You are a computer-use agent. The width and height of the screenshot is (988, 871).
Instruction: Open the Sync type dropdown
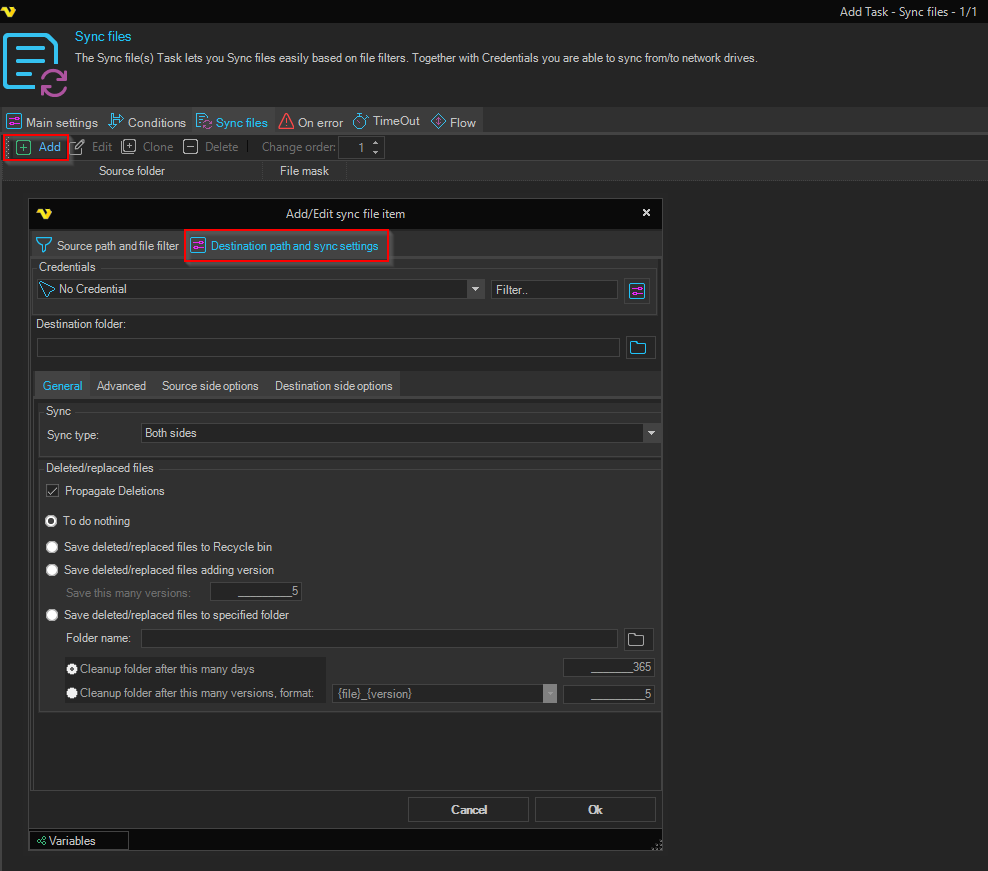[651, 433]
